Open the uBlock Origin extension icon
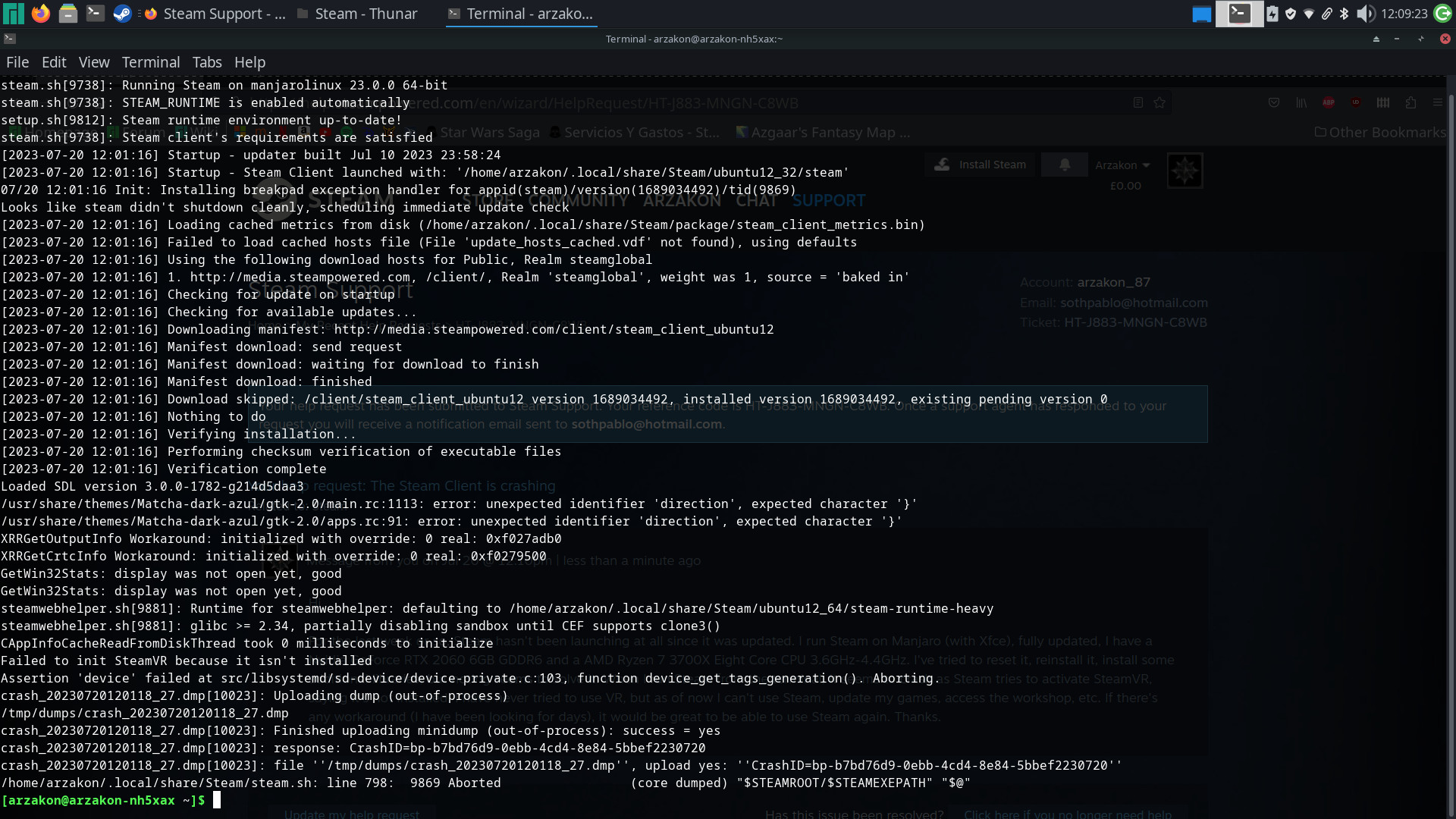Viewport: 1456px width, 819px height. [1357, 102]
